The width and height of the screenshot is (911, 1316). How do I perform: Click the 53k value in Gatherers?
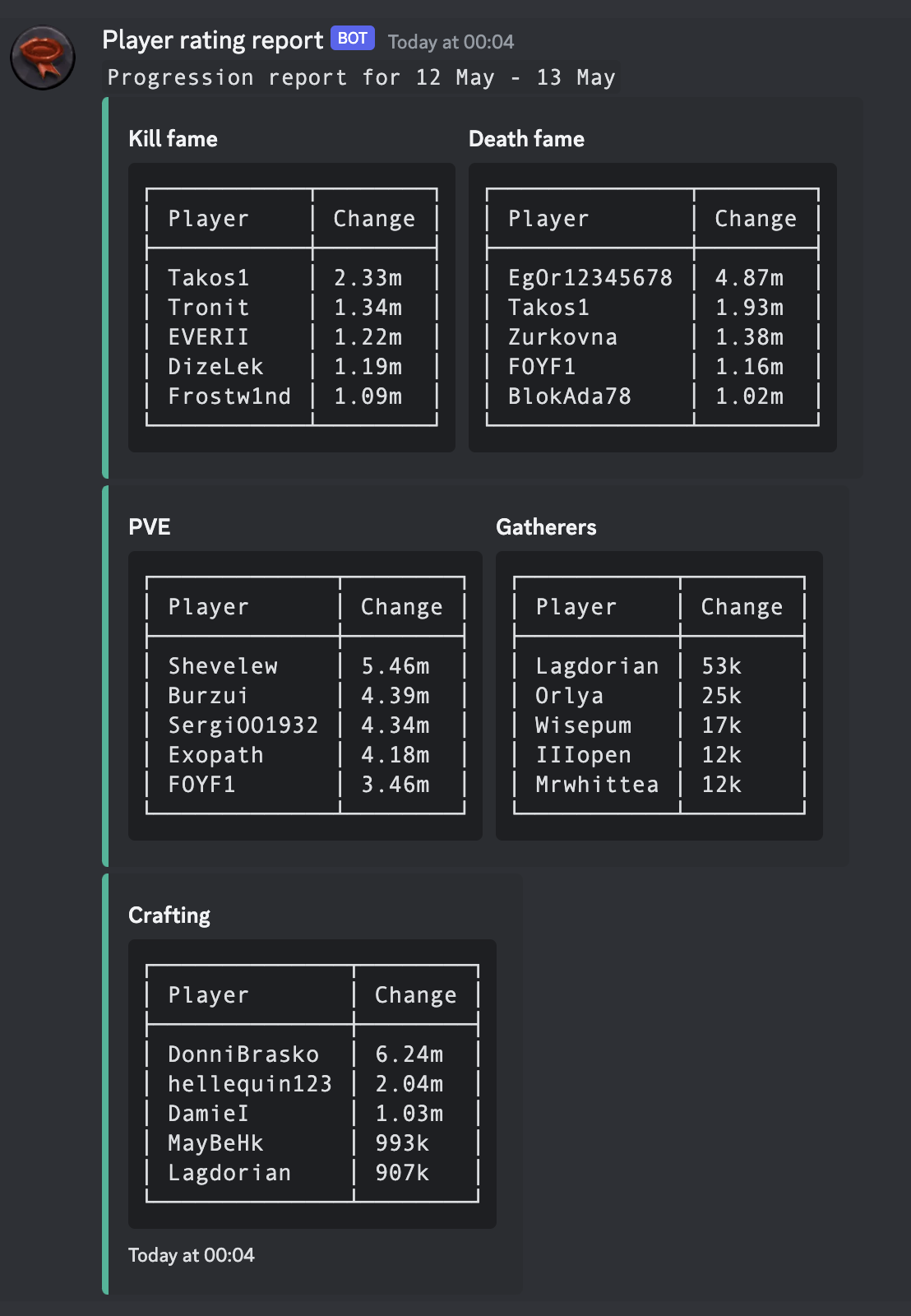tap(721, 666)
